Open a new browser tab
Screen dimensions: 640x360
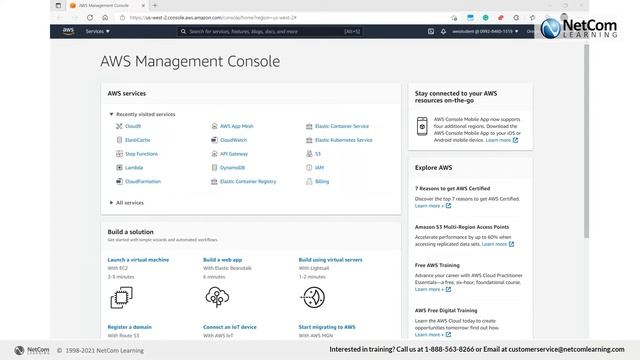(x=155, y=6)
